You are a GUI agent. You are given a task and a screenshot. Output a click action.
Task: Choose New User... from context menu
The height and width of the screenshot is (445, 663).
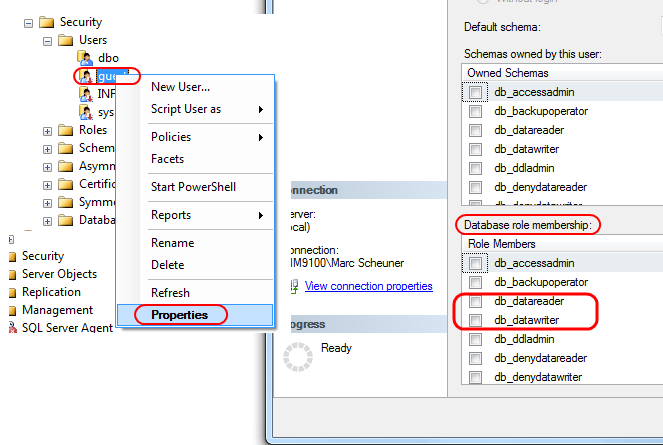tap(195, 87)
